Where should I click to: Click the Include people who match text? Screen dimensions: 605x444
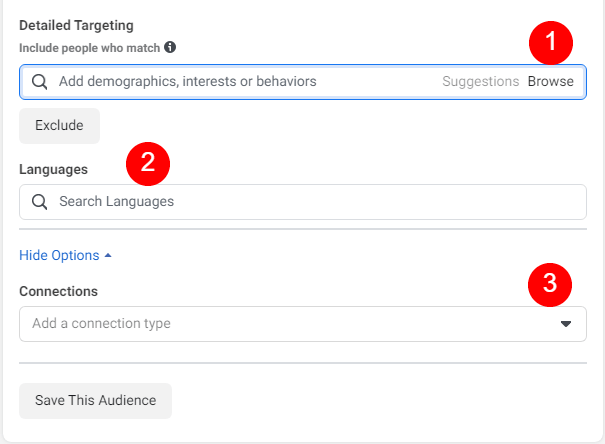click(x=89, y=47)
